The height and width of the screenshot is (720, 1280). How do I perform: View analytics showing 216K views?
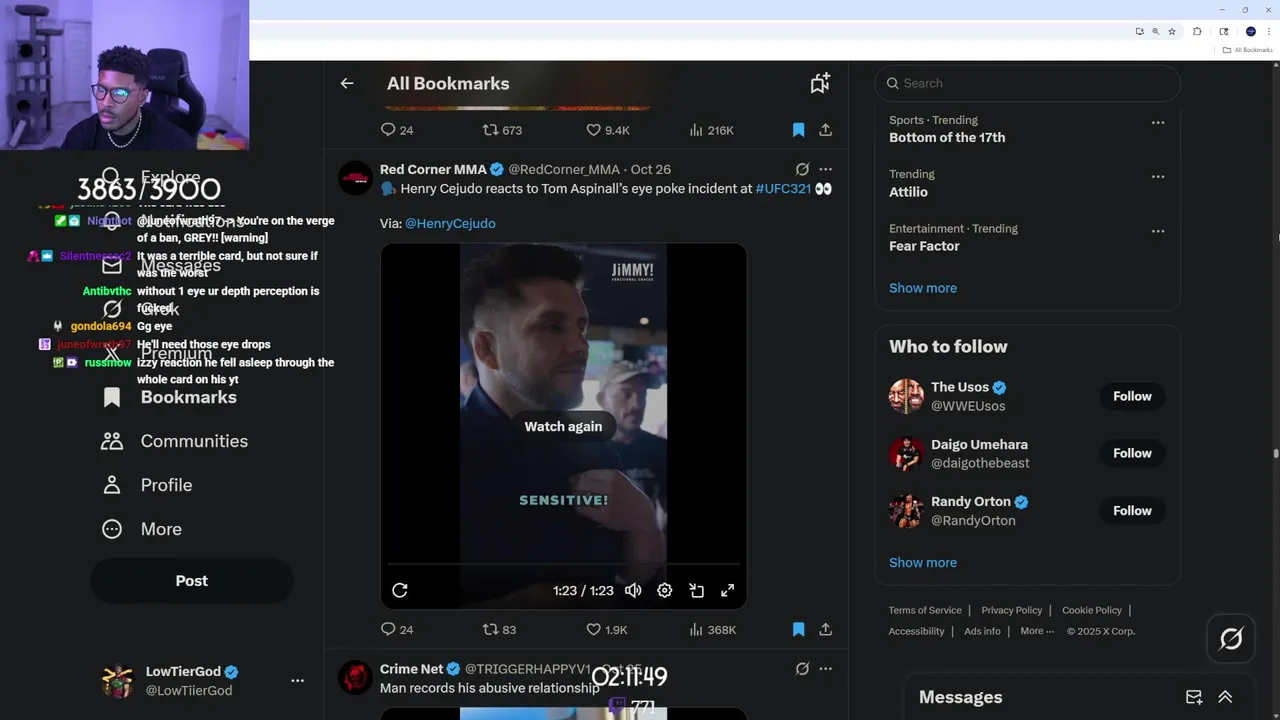pyautogui.click(x=711, y=130)
